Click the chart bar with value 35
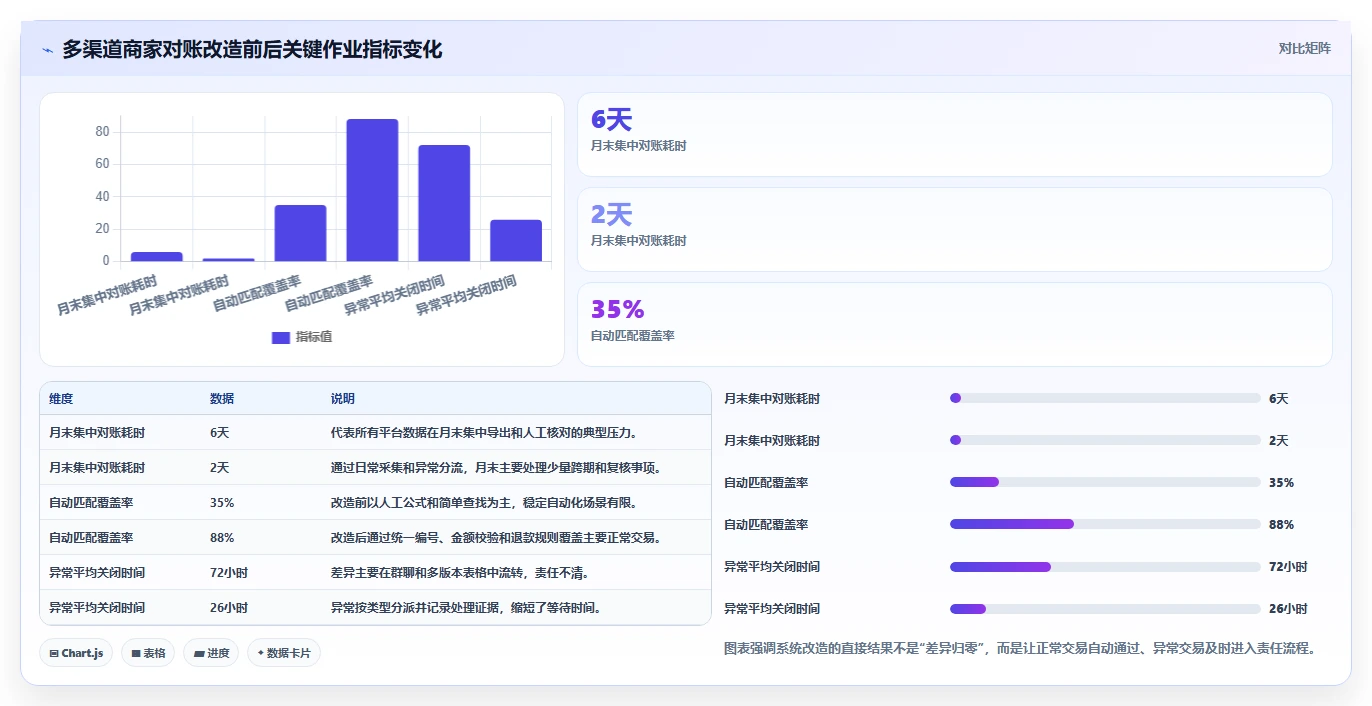Screen dimensions: 1372x706 [300, 233]
